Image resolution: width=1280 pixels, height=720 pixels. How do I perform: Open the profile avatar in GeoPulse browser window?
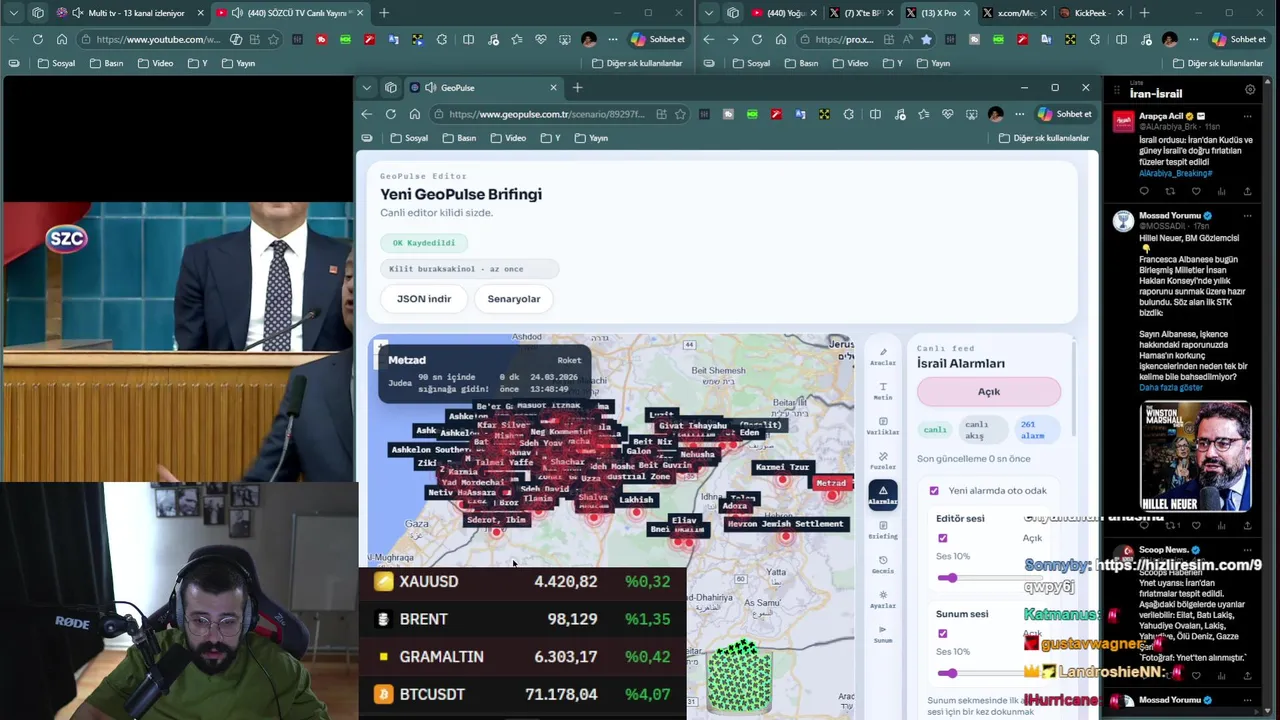point(995,114)
